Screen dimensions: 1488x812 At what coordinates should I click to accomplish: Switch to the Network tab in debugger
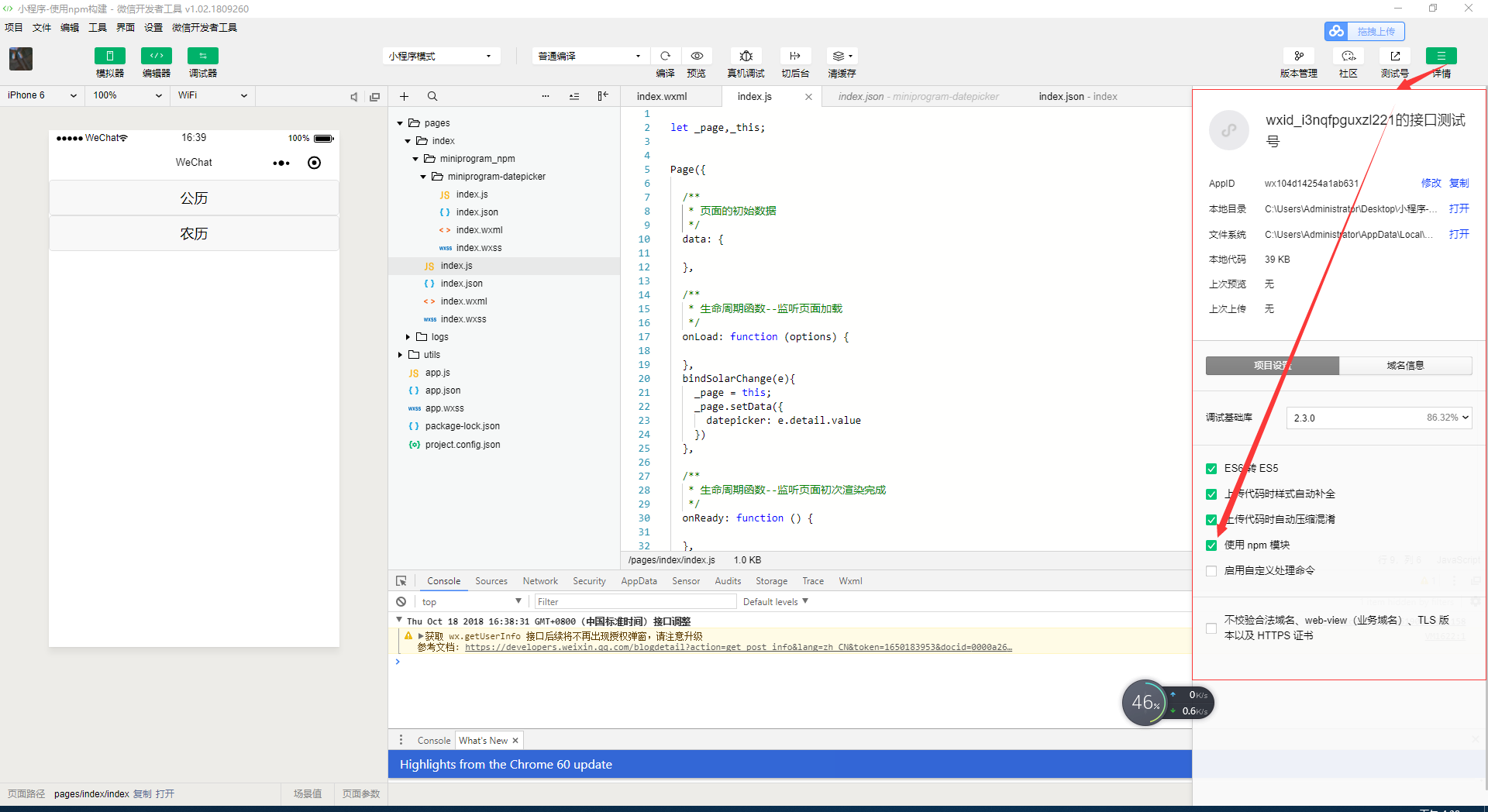[539, 581]
